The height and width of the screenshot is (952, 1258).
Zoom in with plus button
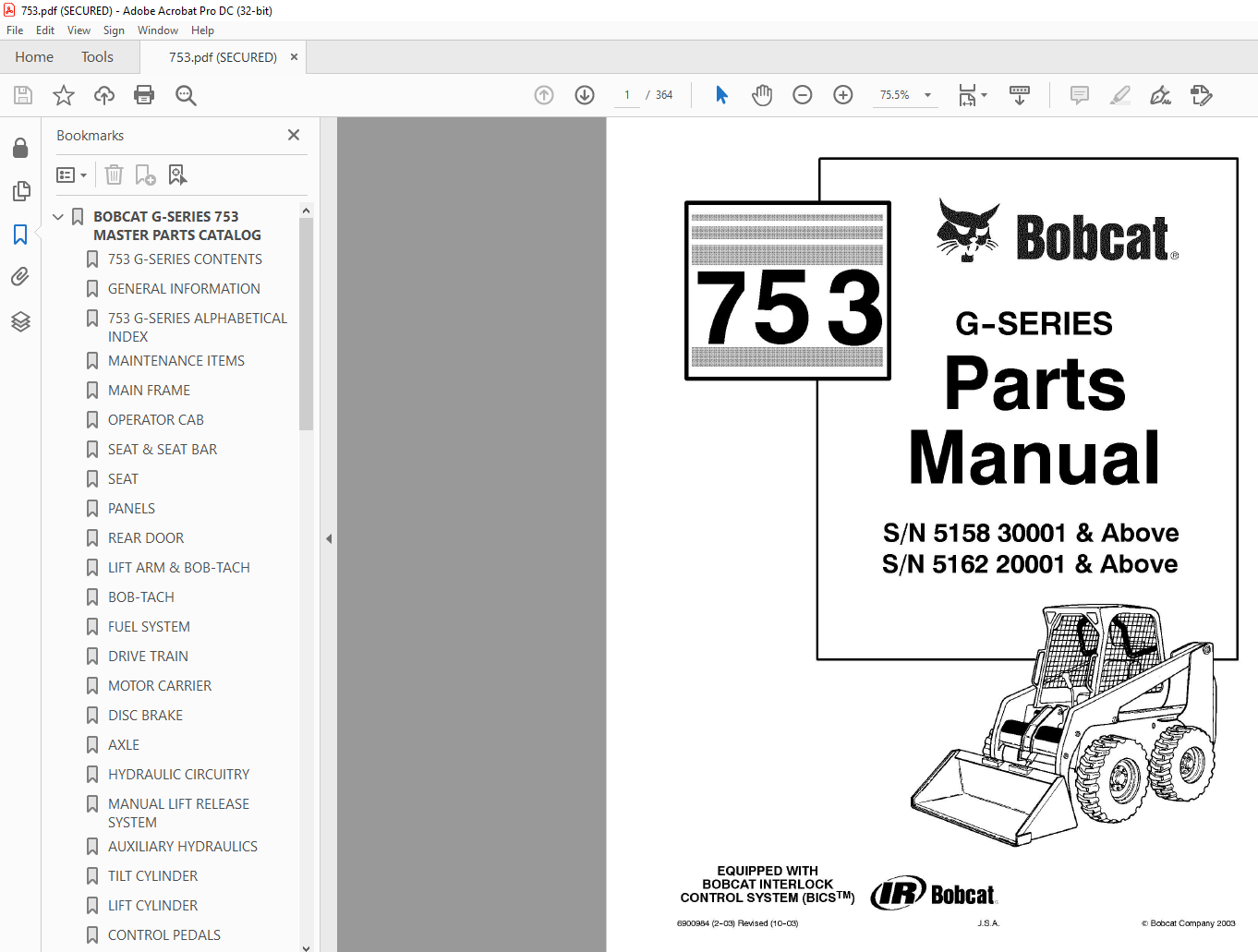(843, 95)
